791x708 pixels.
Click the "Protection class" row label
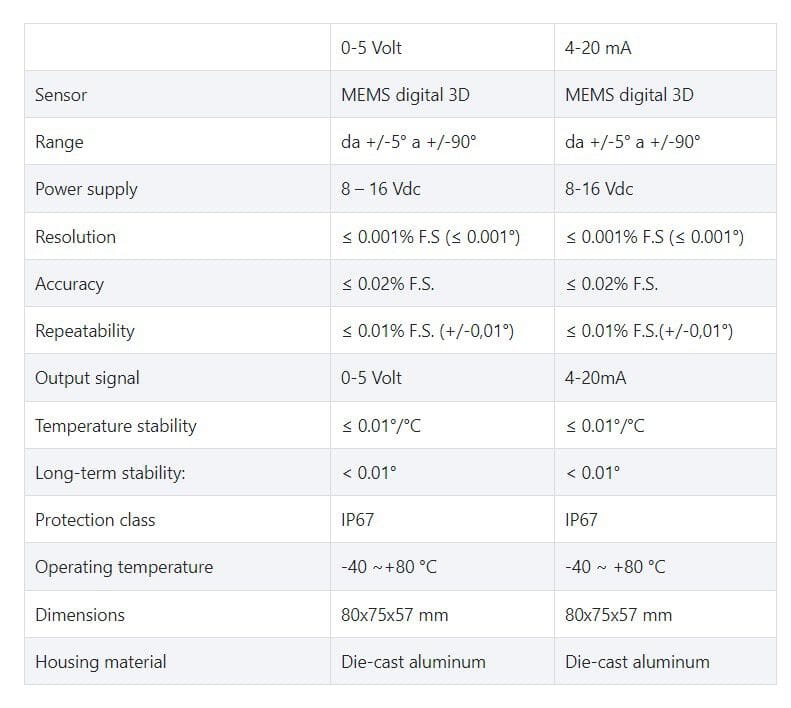[95, 520]
